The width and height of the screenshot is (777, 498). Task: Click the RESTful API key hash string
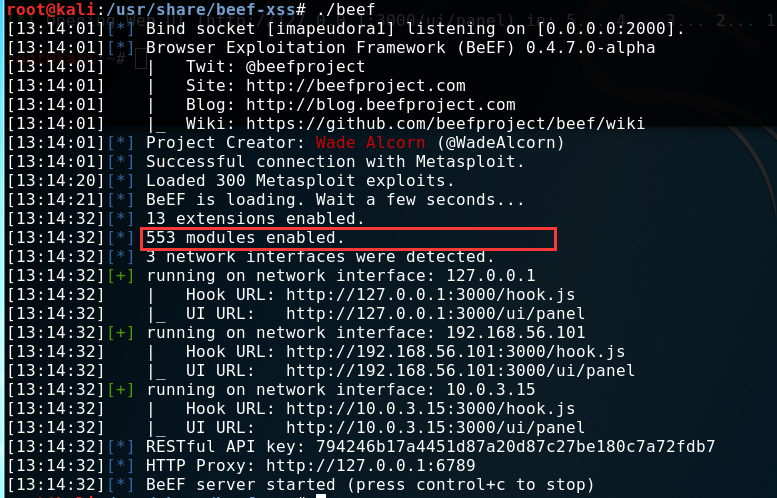point(515,446)
